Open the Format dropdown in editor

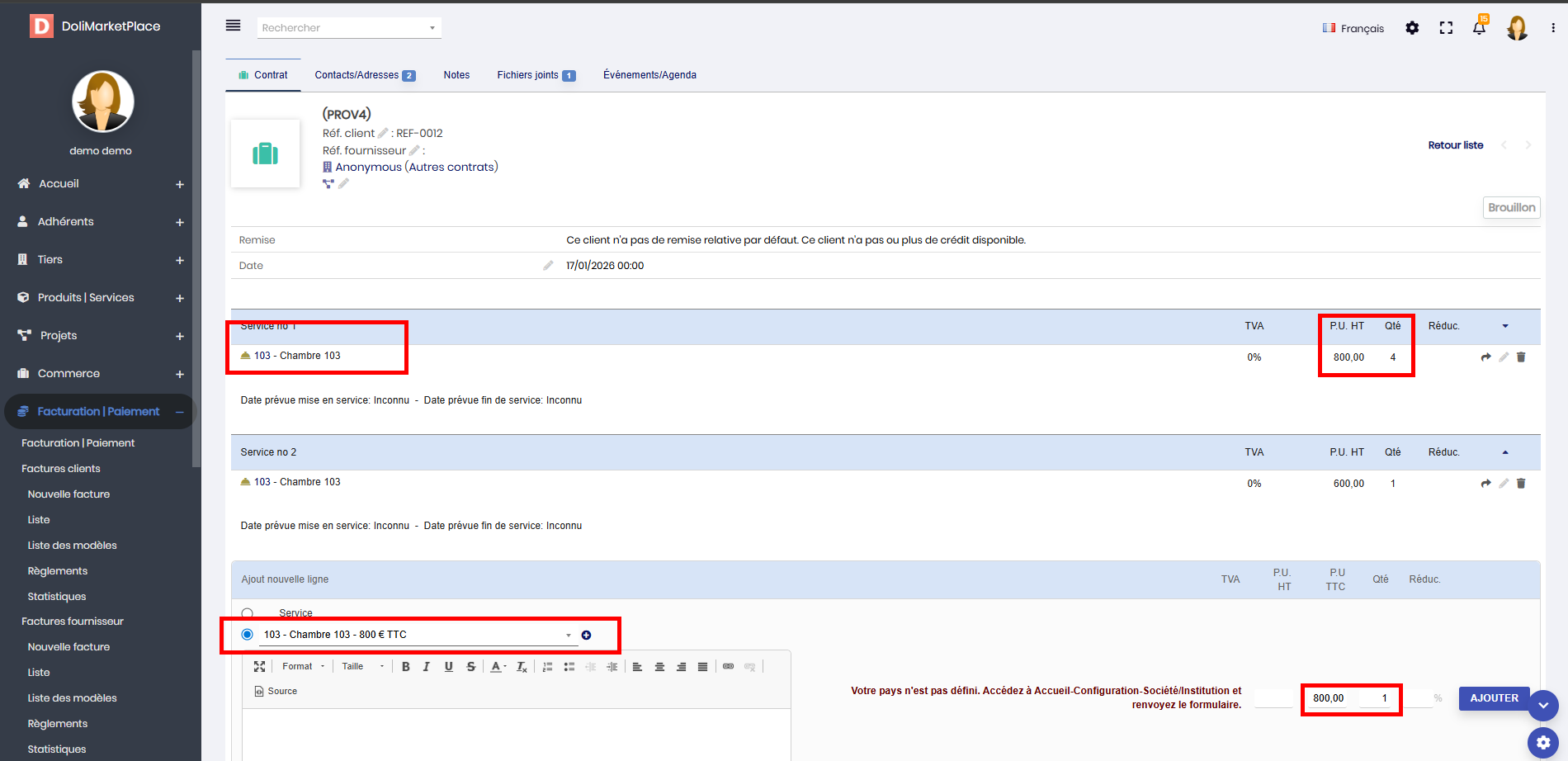pos(303,667)
